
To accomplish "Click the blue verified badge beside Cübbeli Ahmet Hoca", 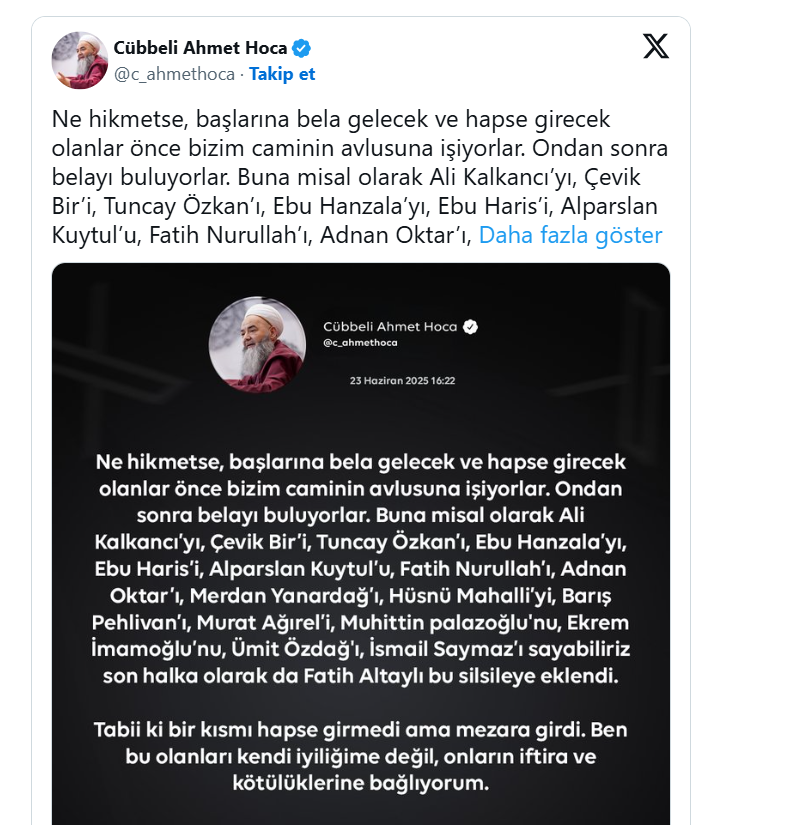I will tap(302, 48).
